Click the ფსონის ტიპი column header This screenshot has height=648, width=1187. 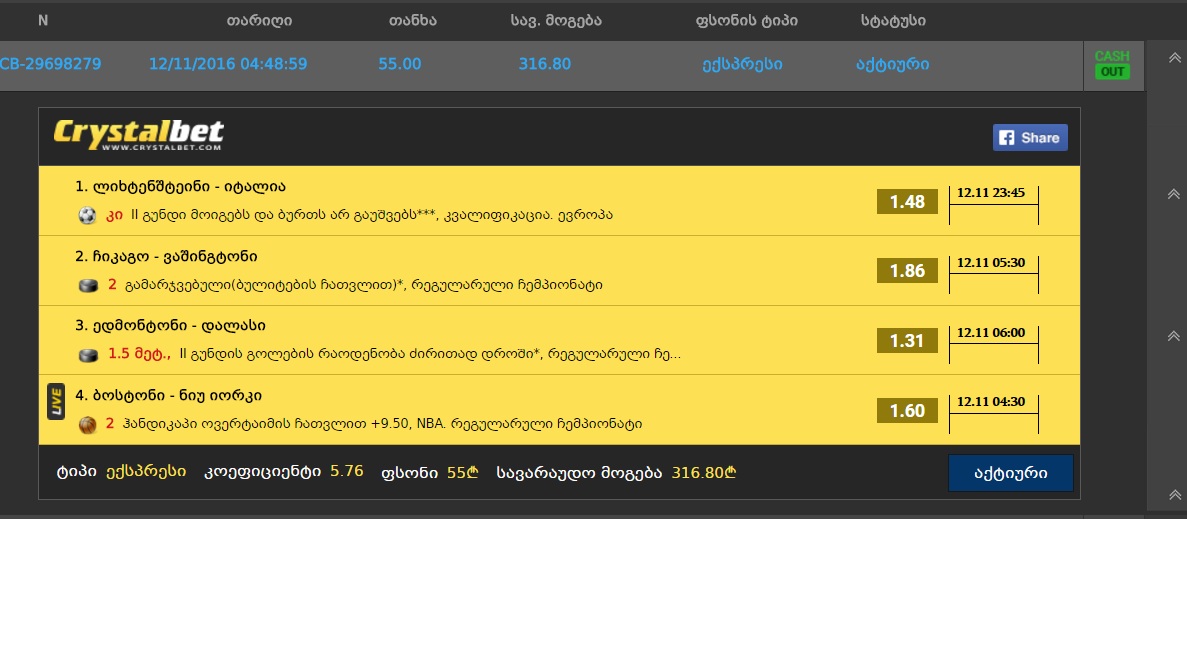tap(746, 20)
